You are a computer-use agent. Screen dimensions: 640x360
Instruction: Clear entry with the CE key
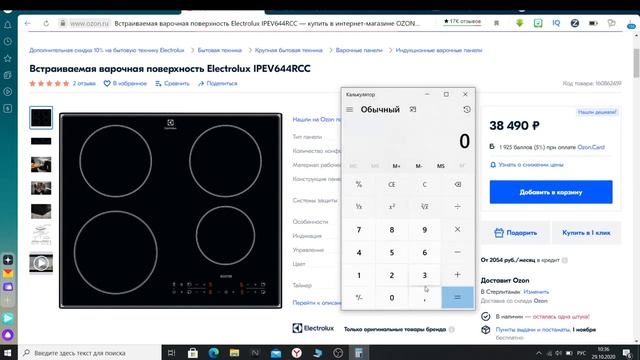pyautogui.click(x=391, y=184)
